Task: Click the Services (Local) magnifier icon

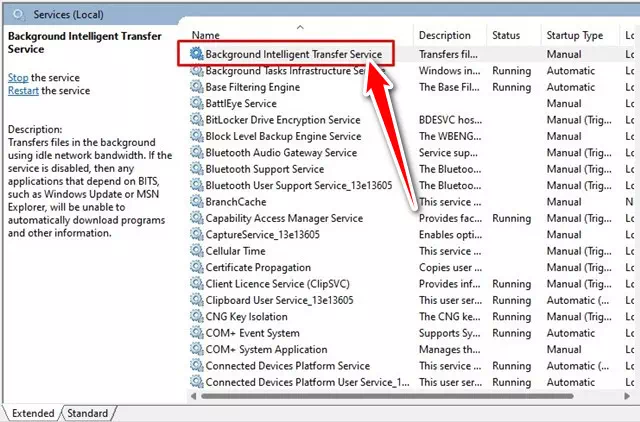Action: [18, 15]
